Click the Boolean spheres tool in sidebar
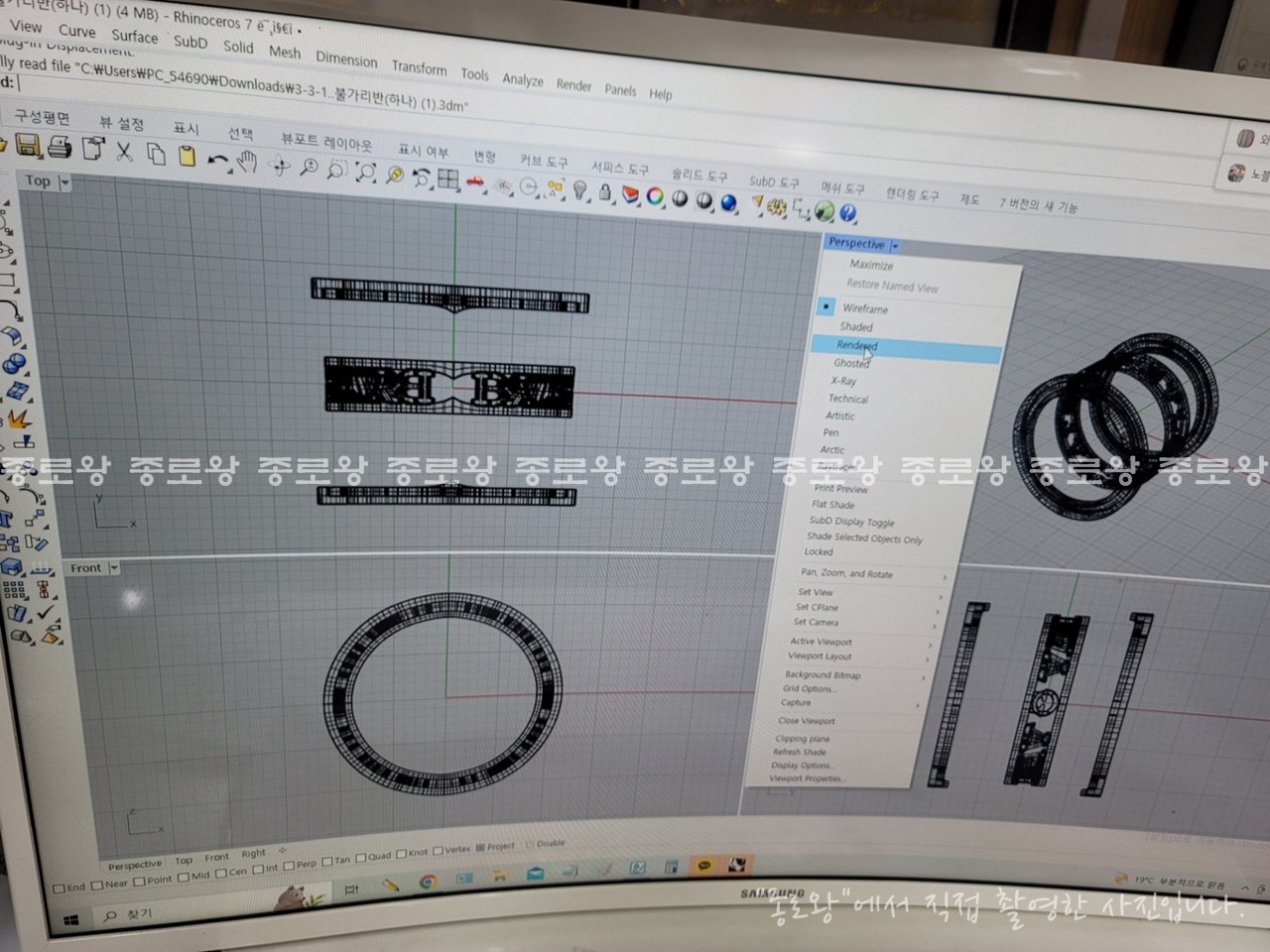Image resolution: width=1270 pixels, height=952 pixels. click(13, 365)
